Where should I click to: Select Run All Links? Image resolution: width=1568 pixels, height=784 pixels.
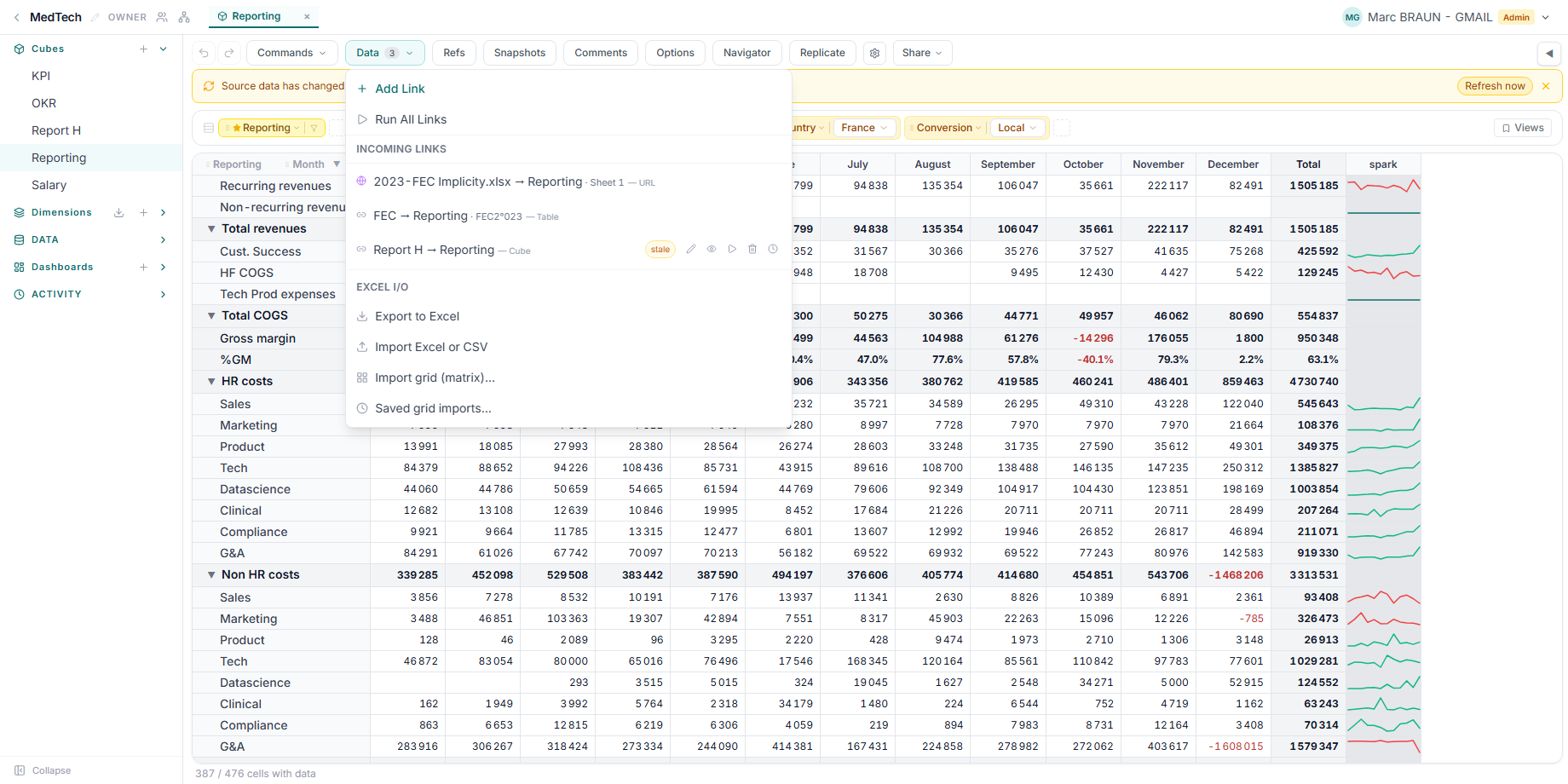click(x=568, y=119)
